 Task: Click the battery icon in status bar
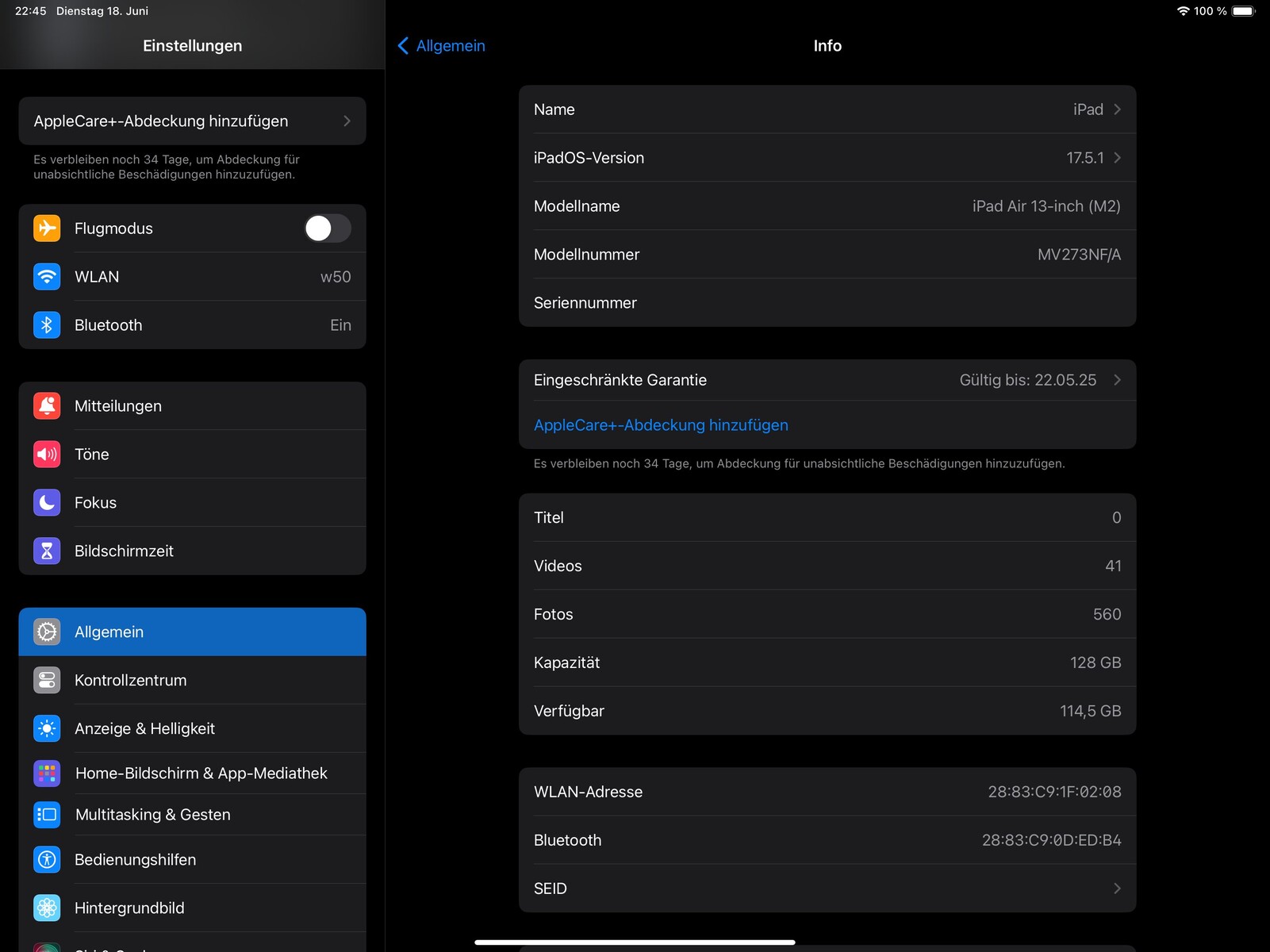point(1244,11)
